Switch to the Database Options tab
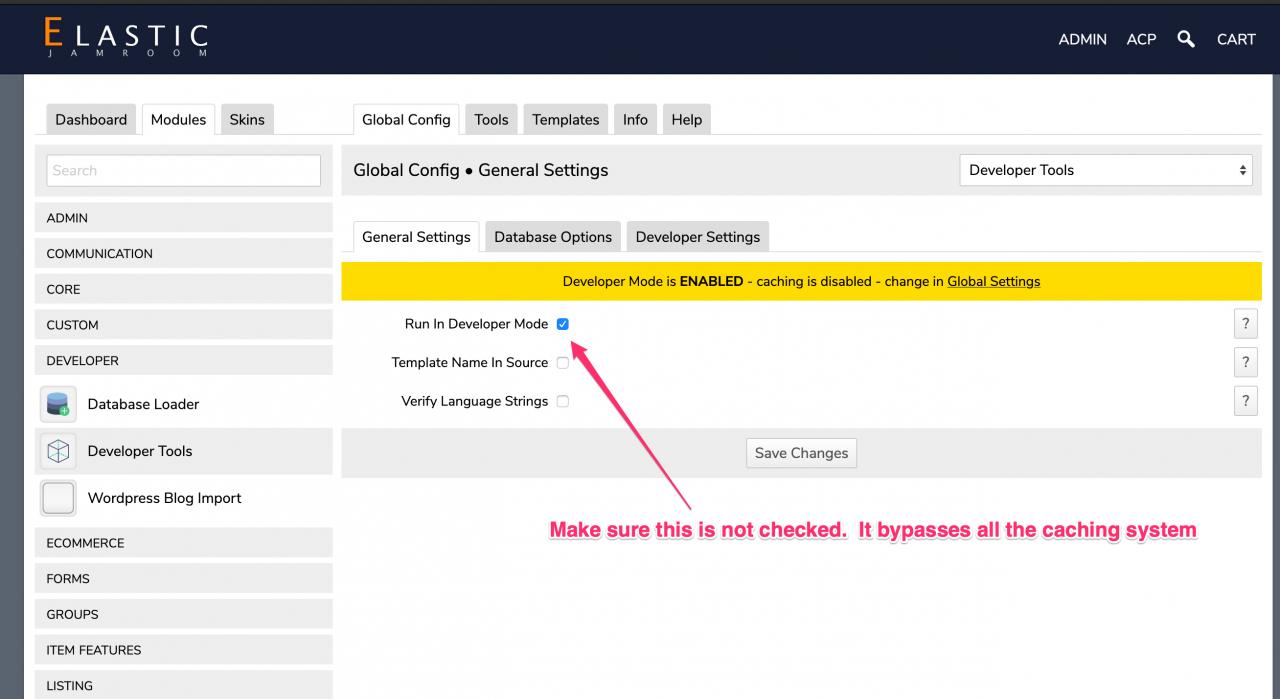Screen dimensions: 1280x699 552,237
